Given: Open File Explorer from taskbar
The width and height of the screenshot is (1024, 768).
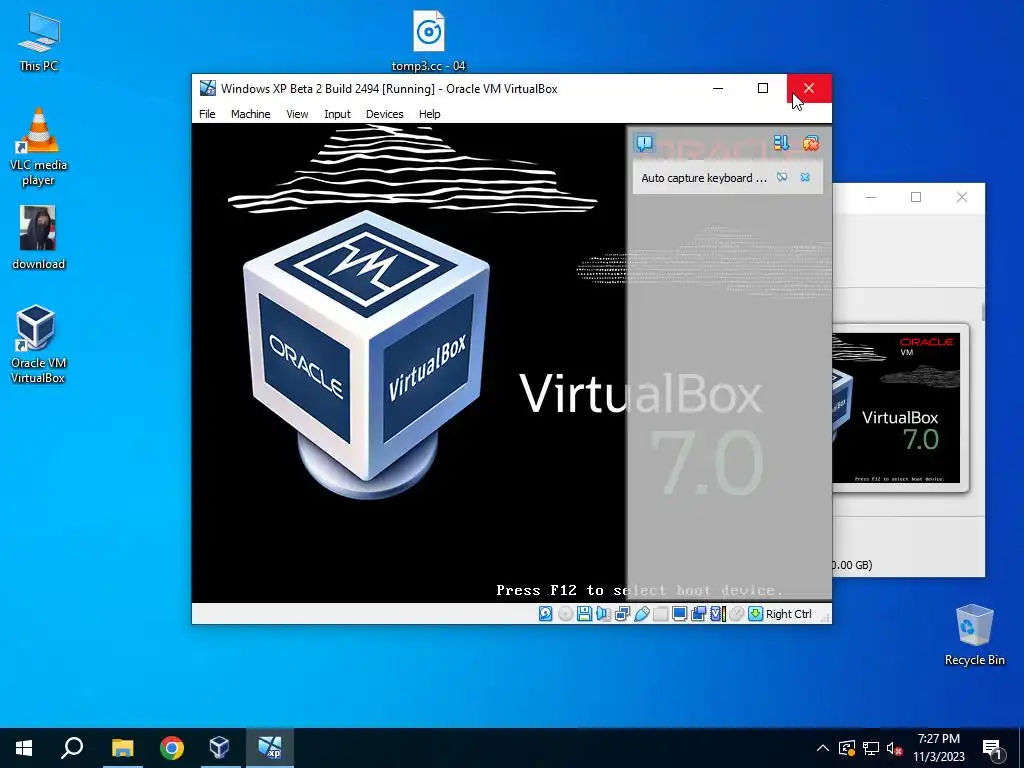Looking at the screenshot, I should click(x=122, y=748).
